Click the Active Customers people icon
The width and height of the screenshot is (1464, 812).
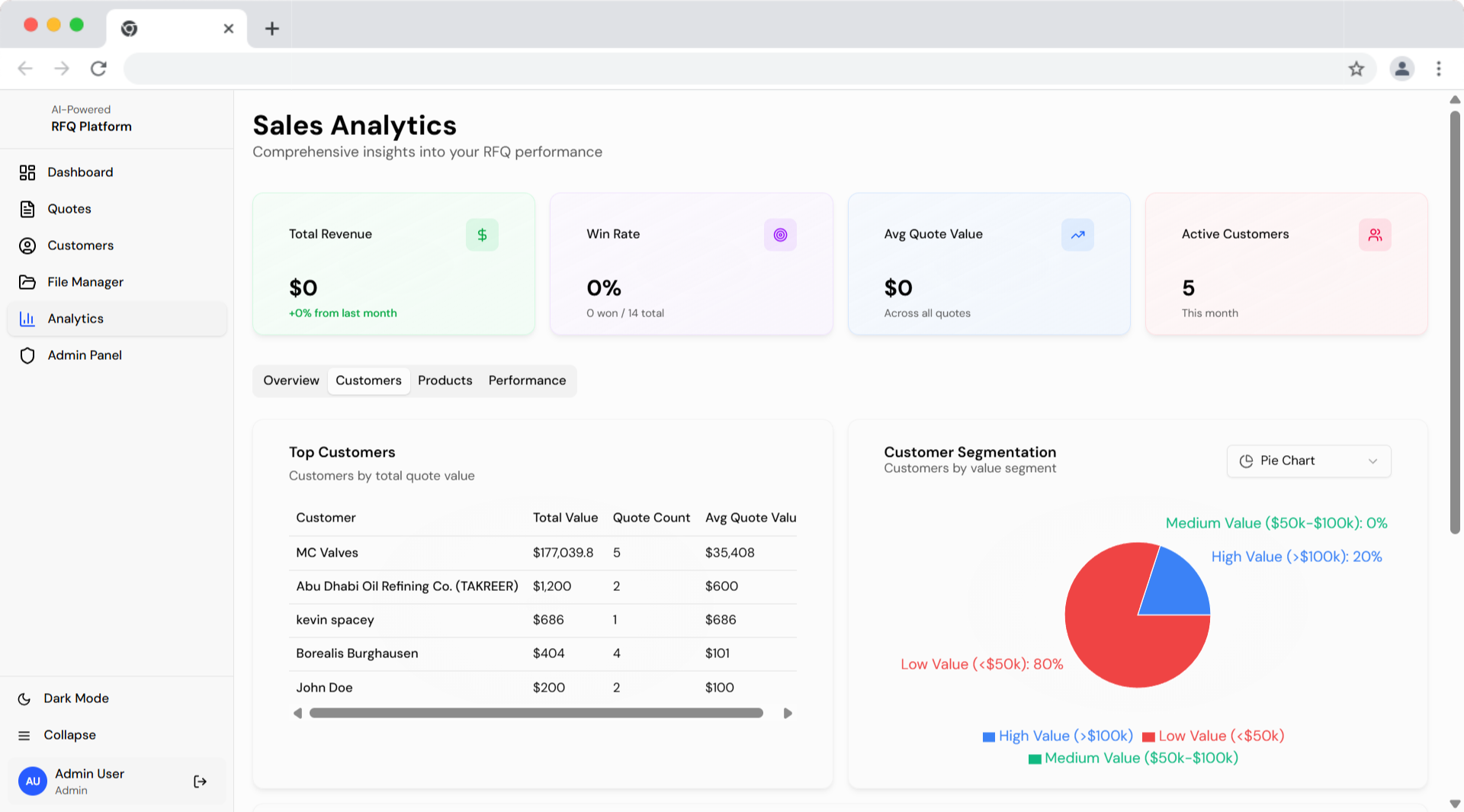(x=1375, y=235)
